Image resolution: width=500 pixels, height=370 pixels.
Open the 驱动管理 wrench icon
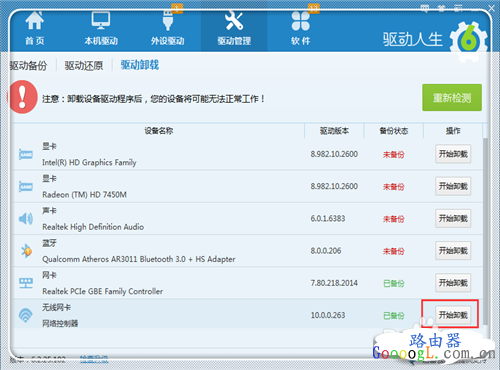234,21
